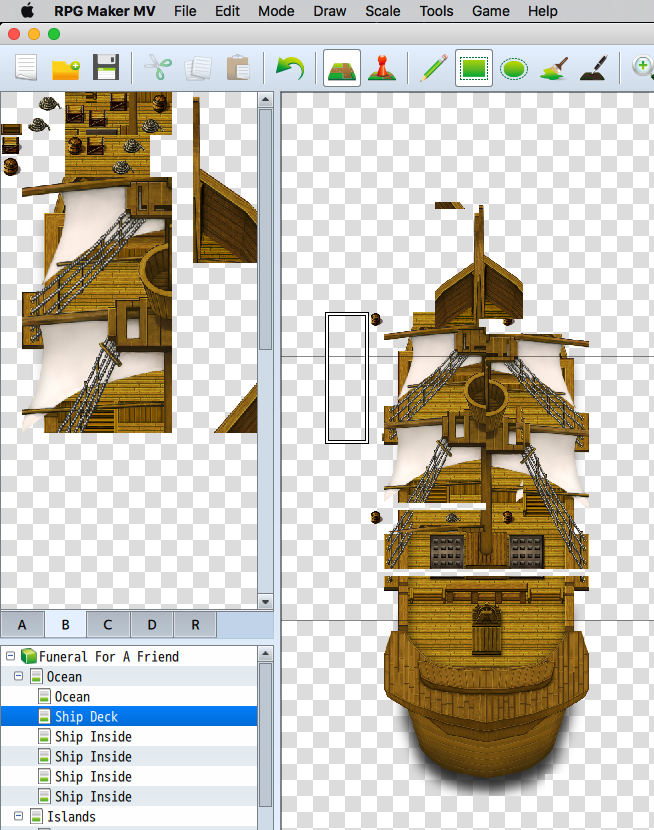Open the Mode menu
This screenshot has height=830, width=654.
(x=276, y=11)
